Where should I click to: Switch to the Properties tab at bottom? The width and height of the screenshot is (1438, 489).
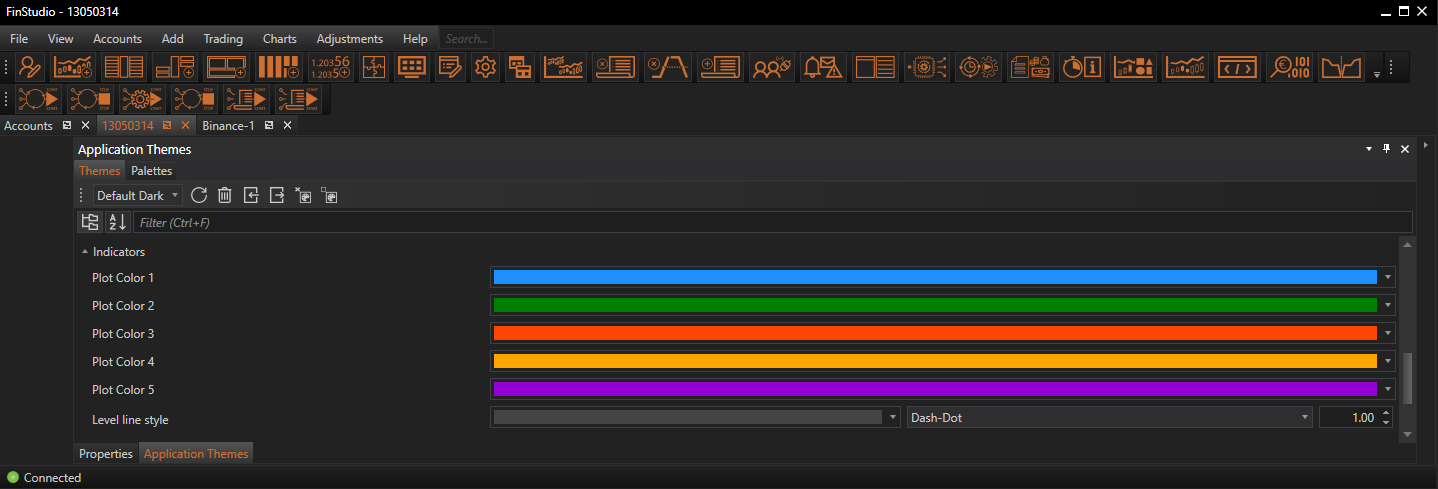[x=106, y=454]
